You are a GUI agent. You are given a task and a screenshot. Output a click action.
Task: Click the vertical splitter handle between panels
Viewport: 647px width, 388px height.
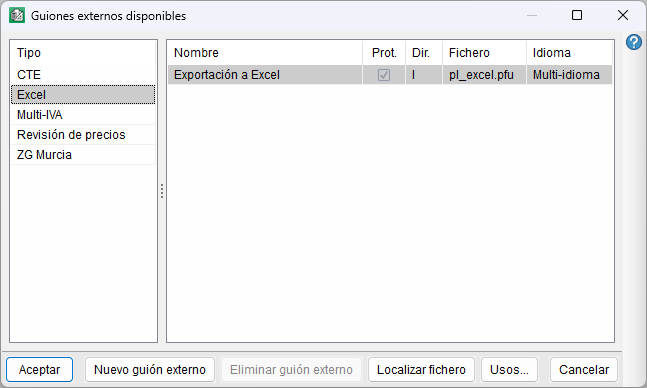coord(162,191)
